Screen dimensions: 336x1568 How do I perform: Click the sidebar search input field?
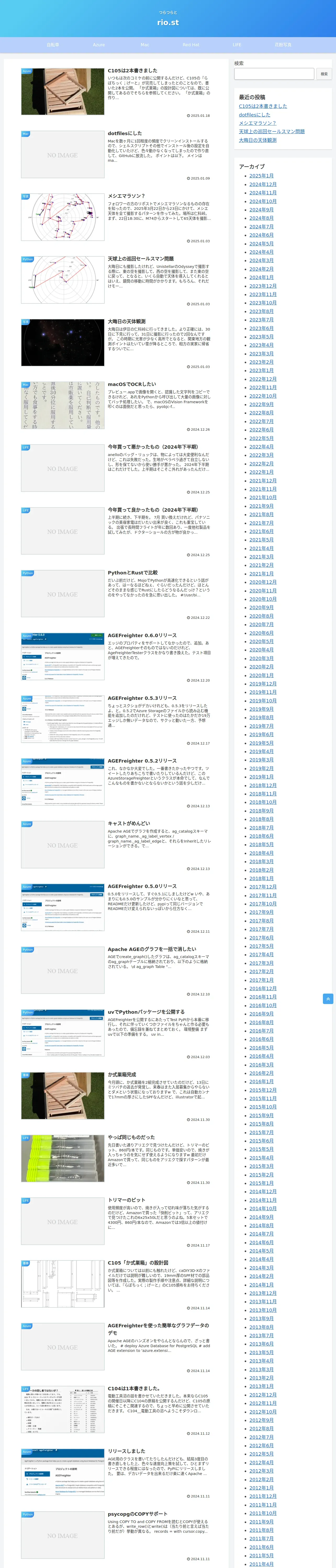point(274,74)
